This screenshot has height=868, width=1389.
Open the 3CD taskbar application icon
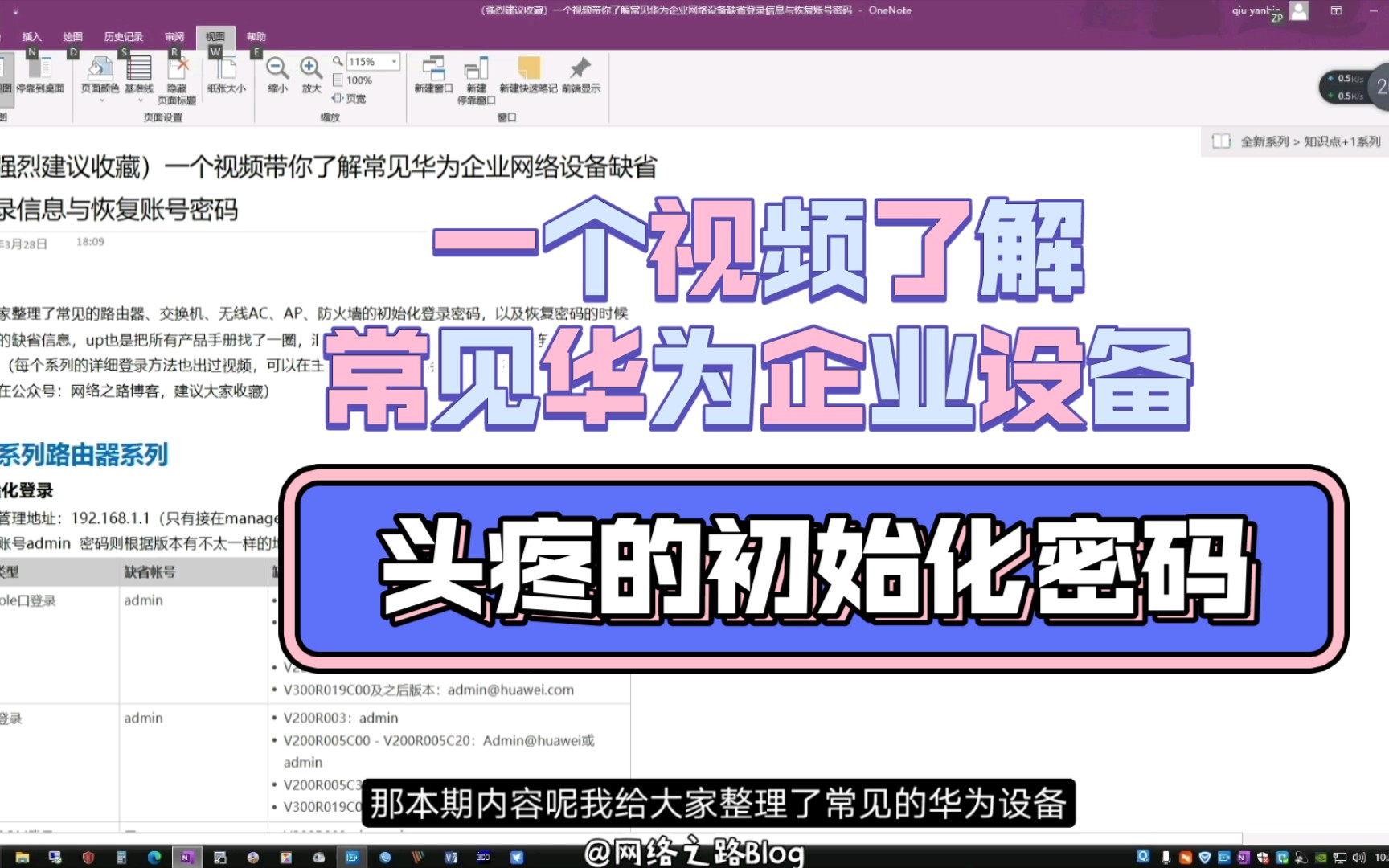click(483, 858)
